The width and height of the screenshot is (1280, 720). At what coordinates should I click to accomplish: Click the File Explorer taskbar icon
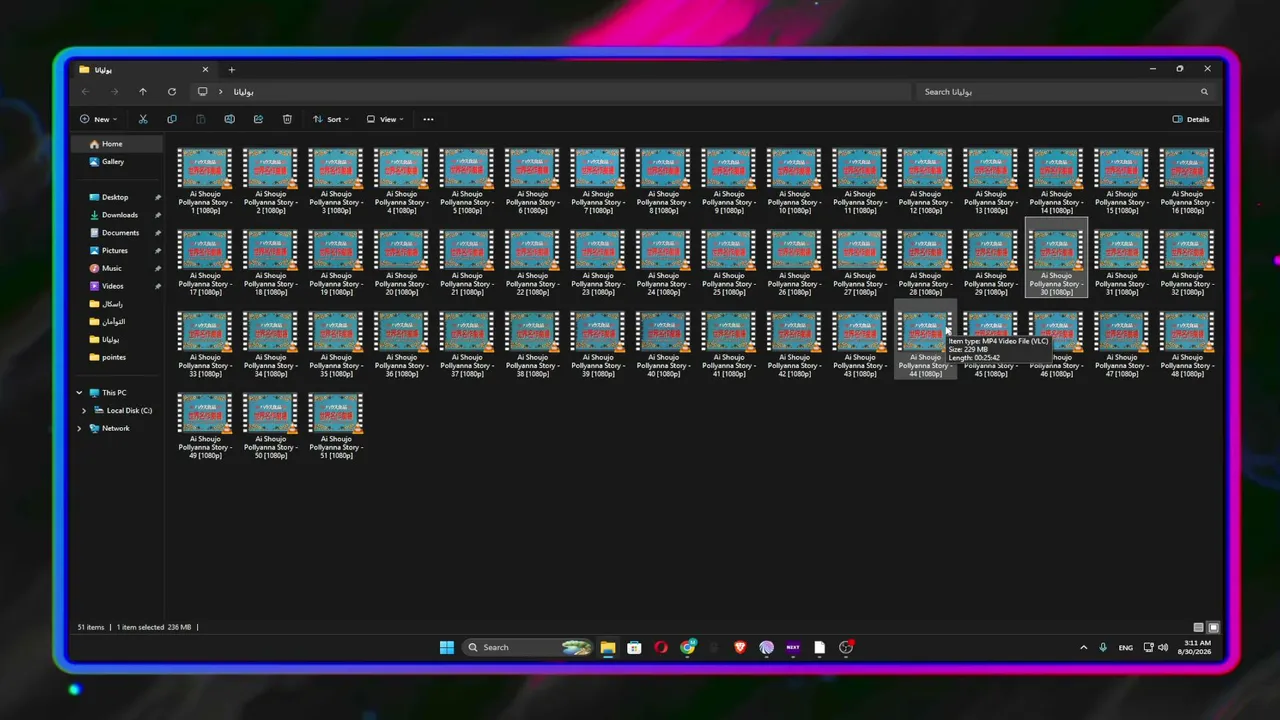pyautogui.click(x=607, y=647)
